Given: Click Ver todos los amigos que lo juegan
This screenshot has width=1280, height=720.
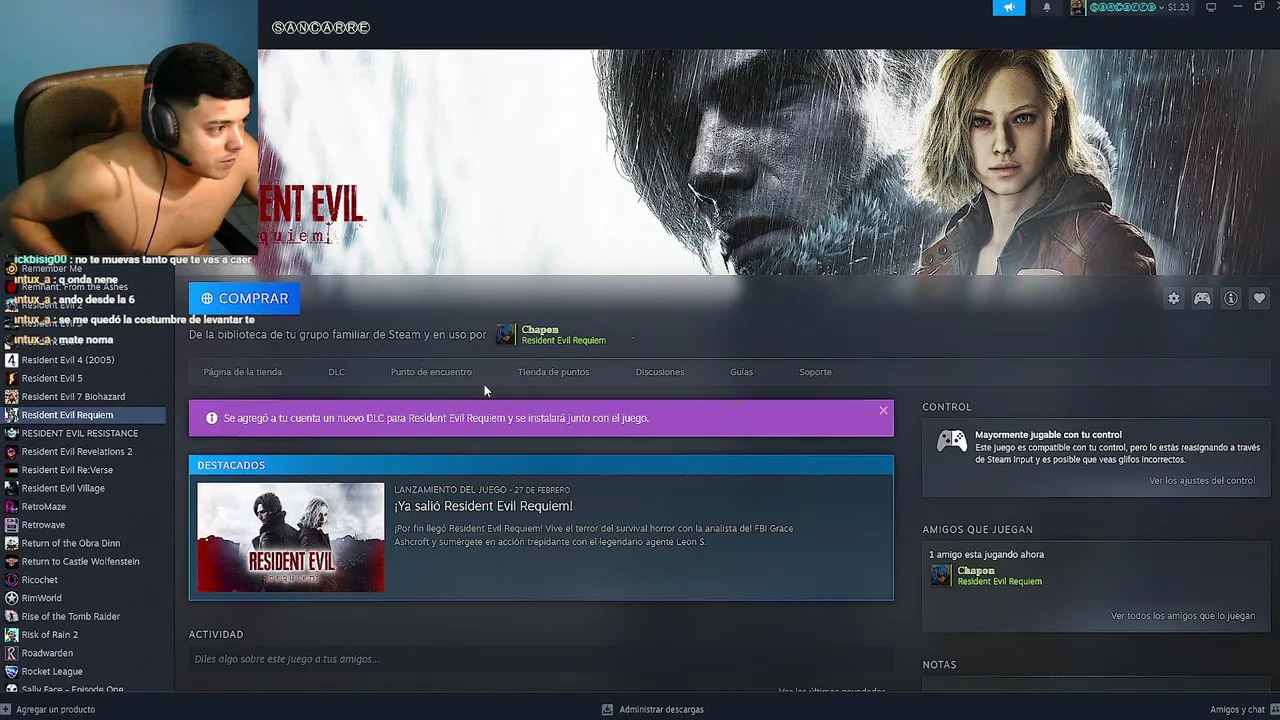Looking at the screenshot, I should click(1183, 616).
